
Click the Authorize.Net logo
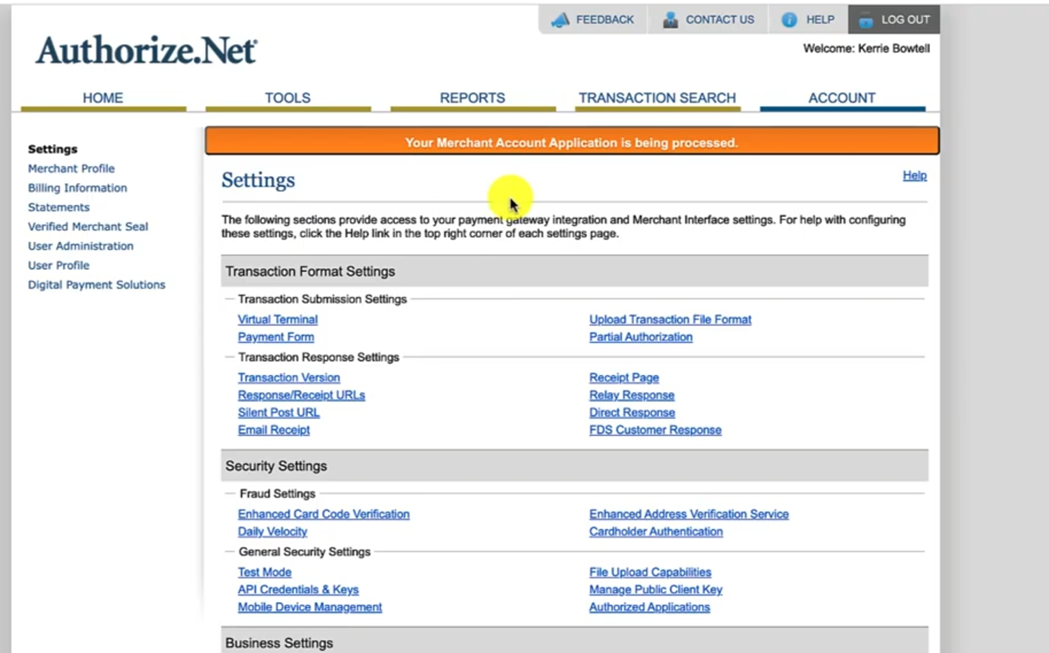point(145,52)
